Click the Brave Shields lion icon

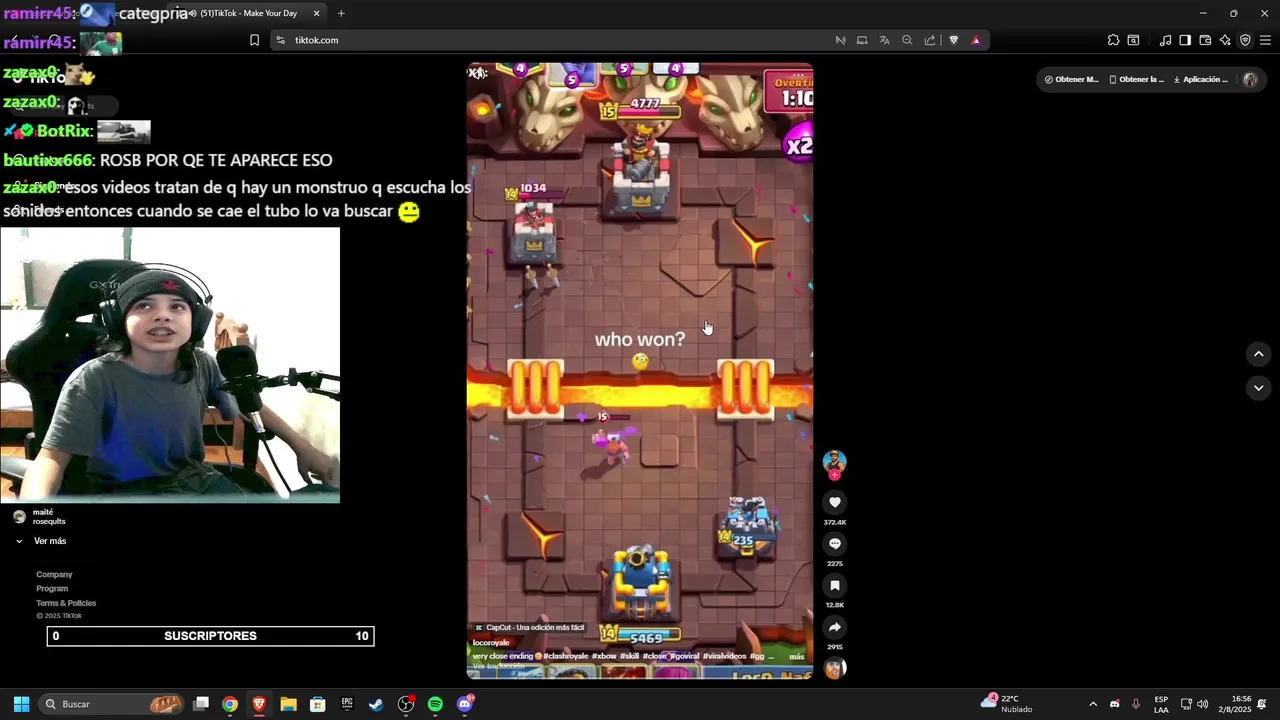(x=953, y=40)
